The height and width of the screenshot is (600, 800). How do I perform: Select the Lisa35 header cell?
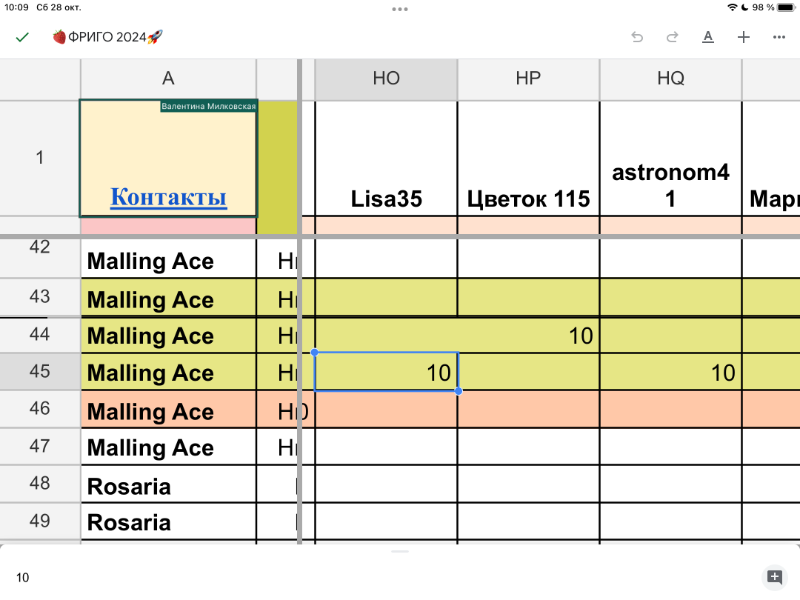386,198
